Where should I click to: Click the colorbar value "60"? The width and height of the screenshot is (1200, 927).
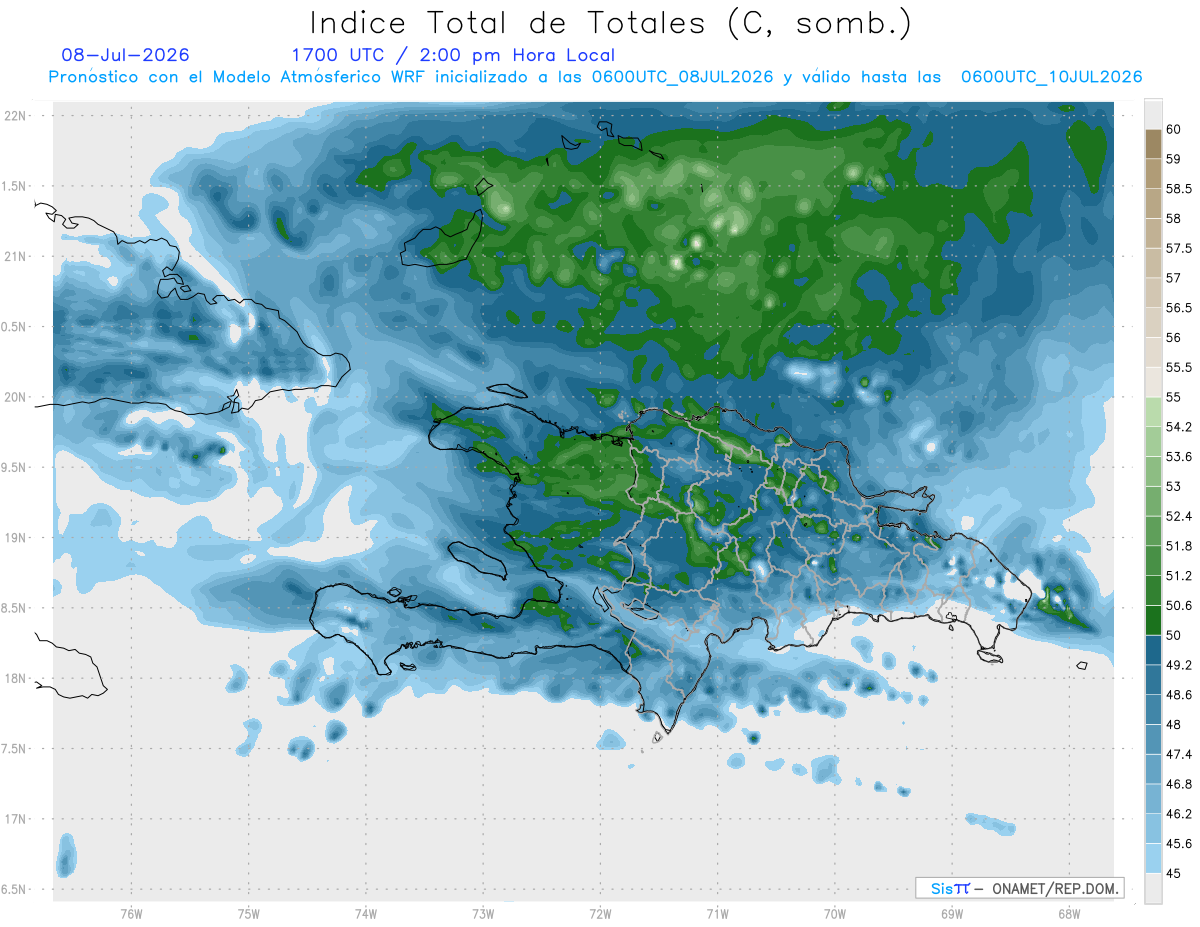(x=1174, y=129)
